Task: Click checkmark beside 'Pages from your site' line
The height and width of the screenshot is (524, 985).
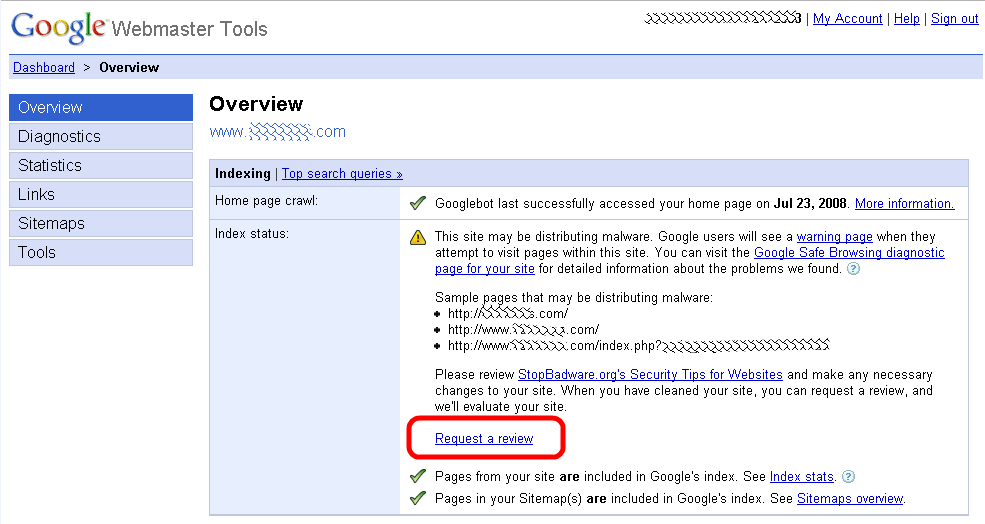Action: (418, 476)
